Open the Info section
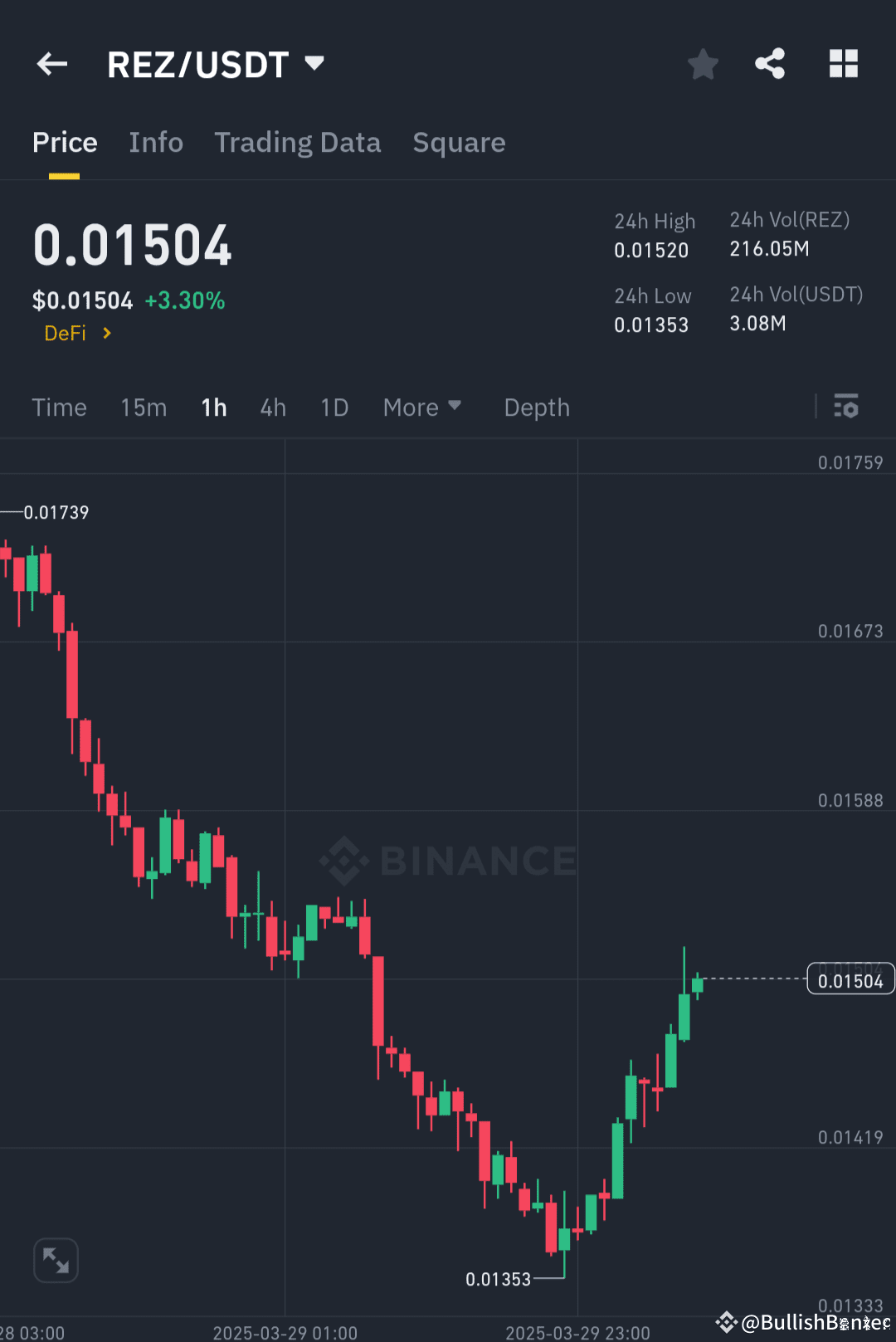Screen dimensions: 896x1342 pos(156,143)
